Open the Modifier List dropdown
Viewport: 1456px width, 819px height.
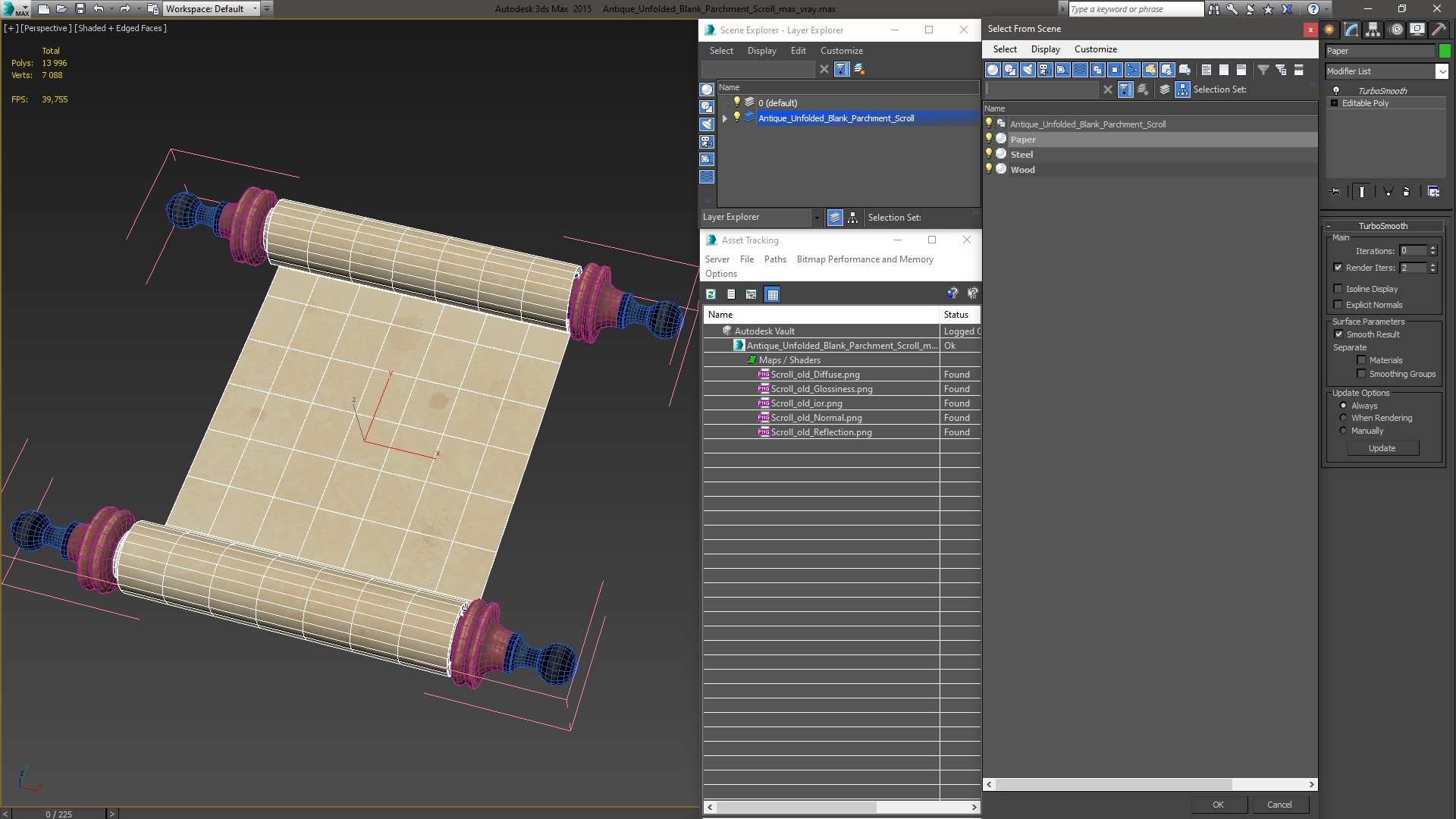click(x=1442, y=71)
